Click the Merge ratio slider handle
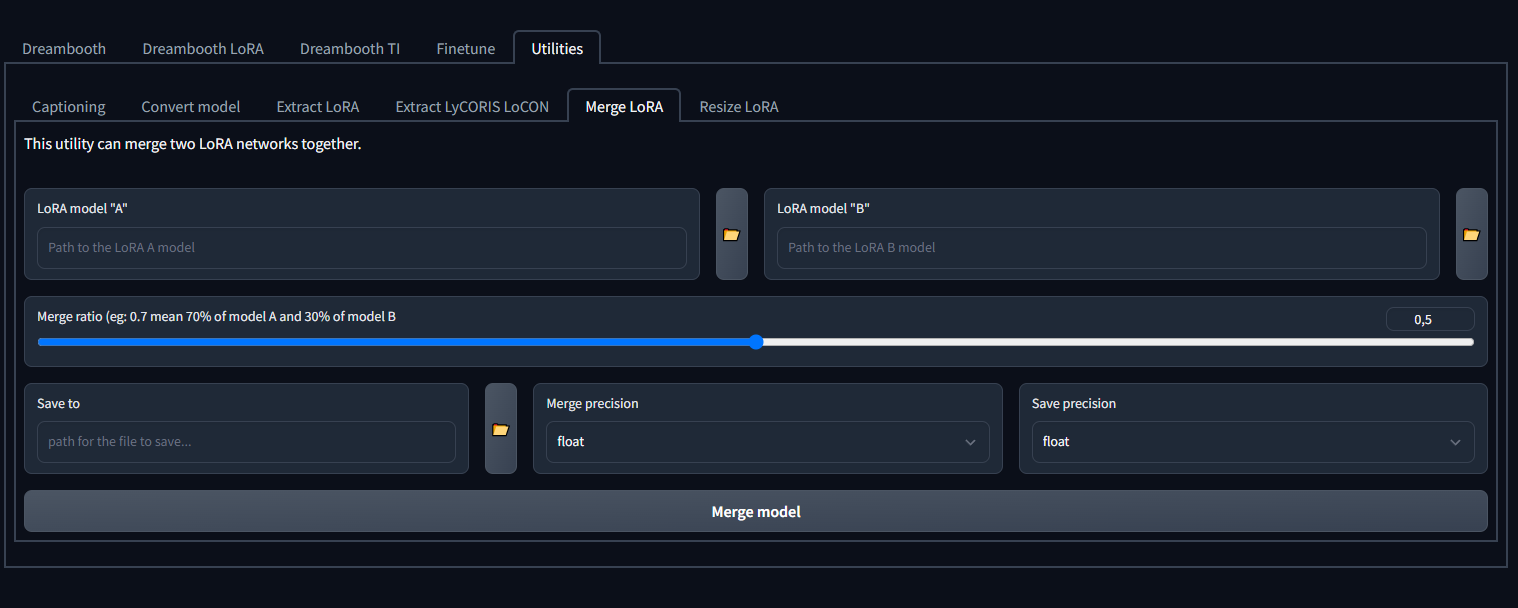 click(x=756, y=342)
